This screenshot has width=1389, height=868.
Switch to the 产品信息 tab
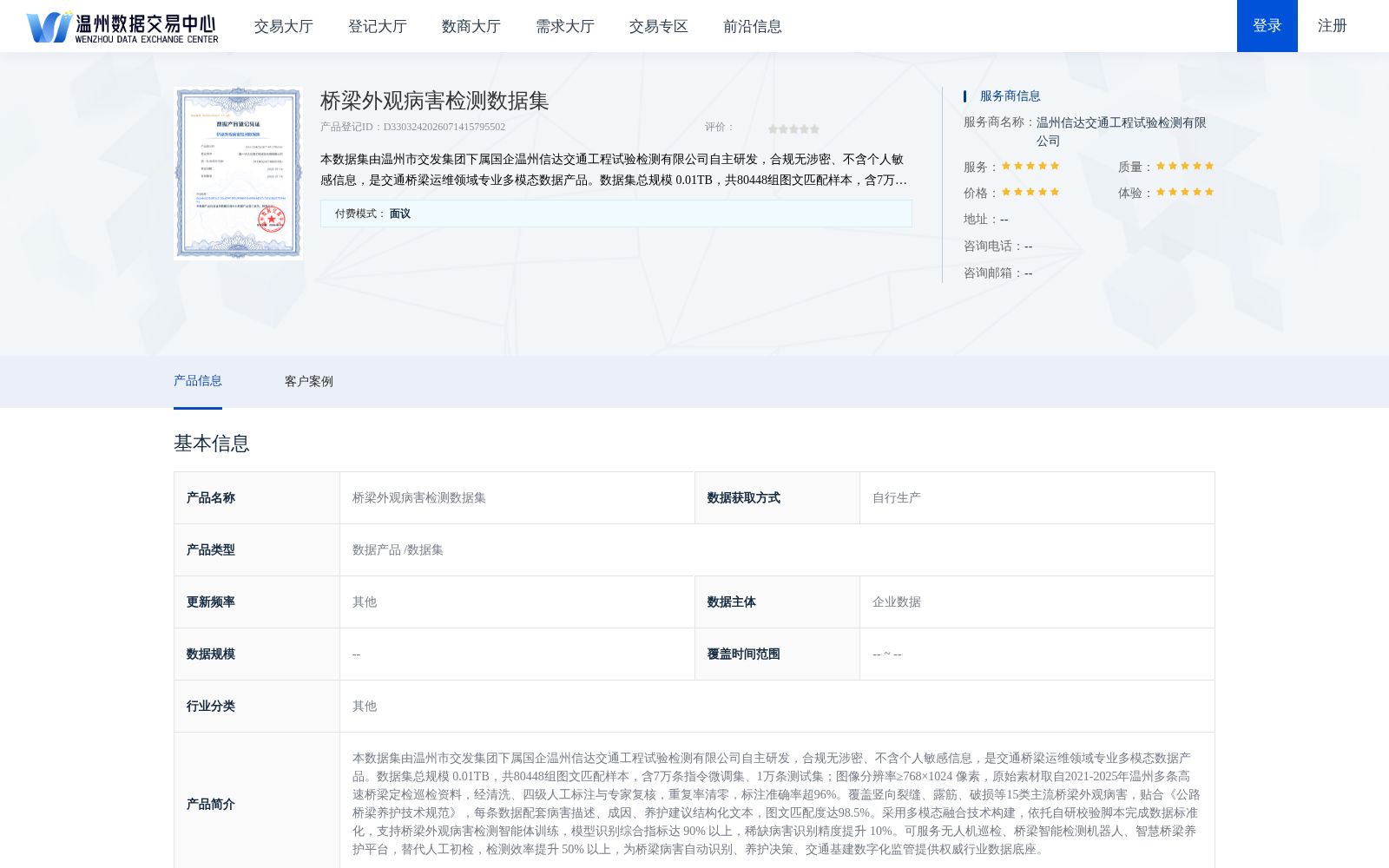pyautogui.click(x=198, y=381)
